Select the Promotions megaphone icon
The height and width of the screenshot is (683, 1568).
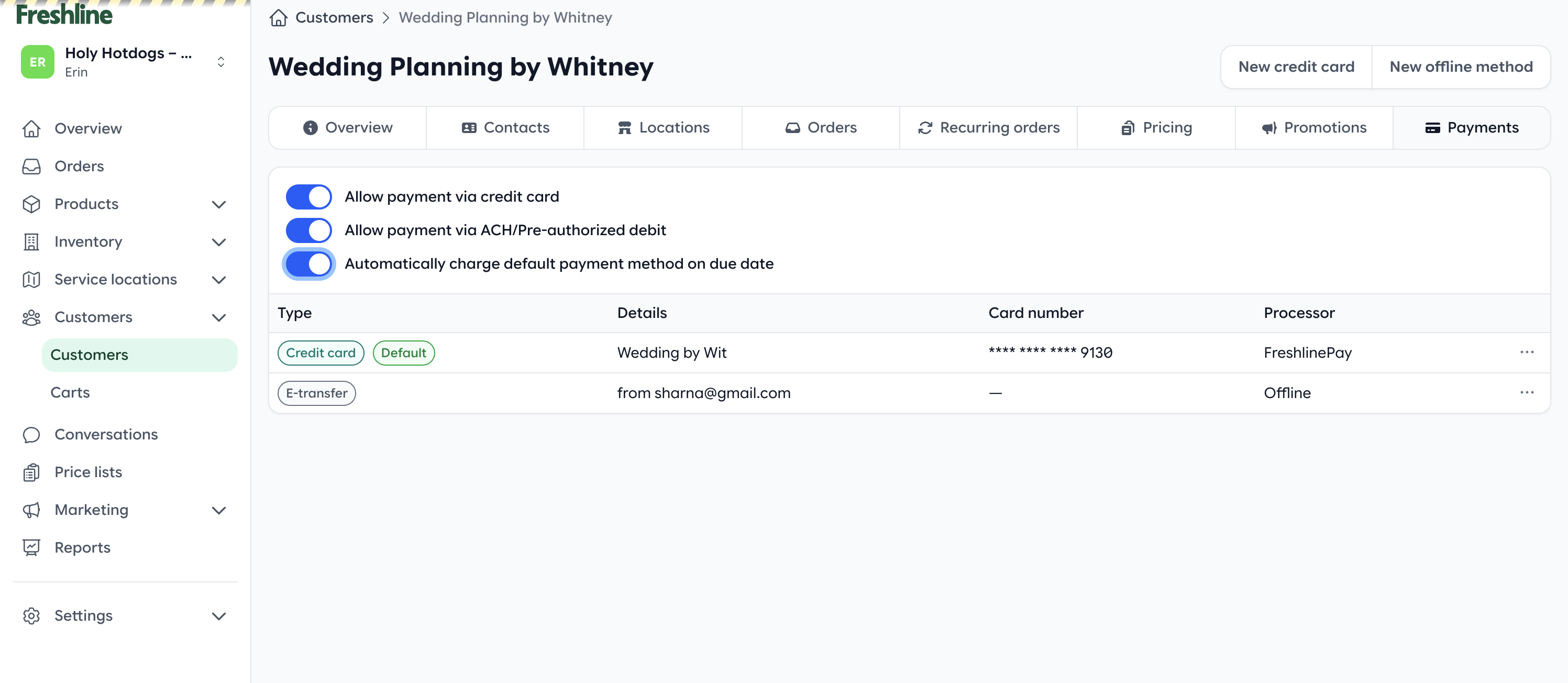coord(1268,128)
